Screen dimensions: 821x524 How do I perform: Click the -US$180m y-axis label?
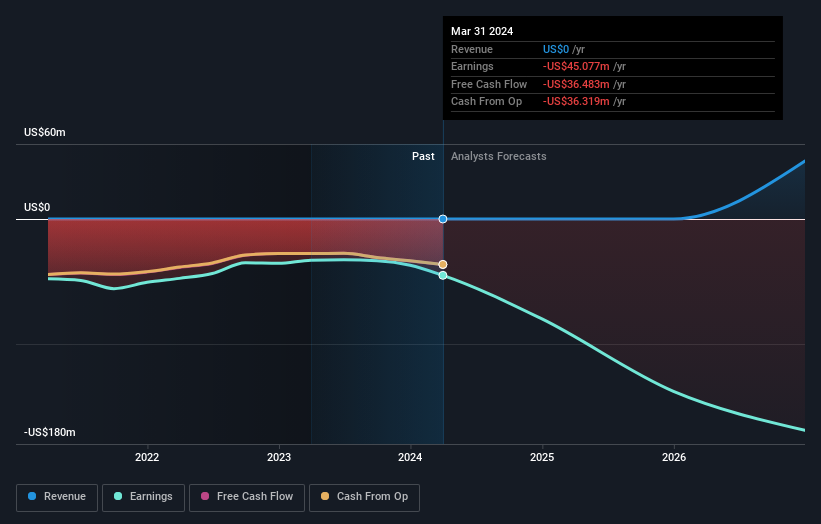point(50,432)
